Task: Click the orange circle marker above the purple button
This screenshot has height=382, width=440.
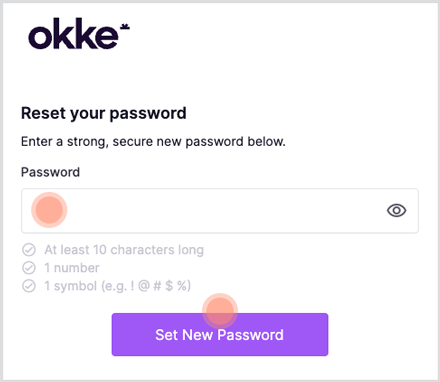Action: [220, 311]
